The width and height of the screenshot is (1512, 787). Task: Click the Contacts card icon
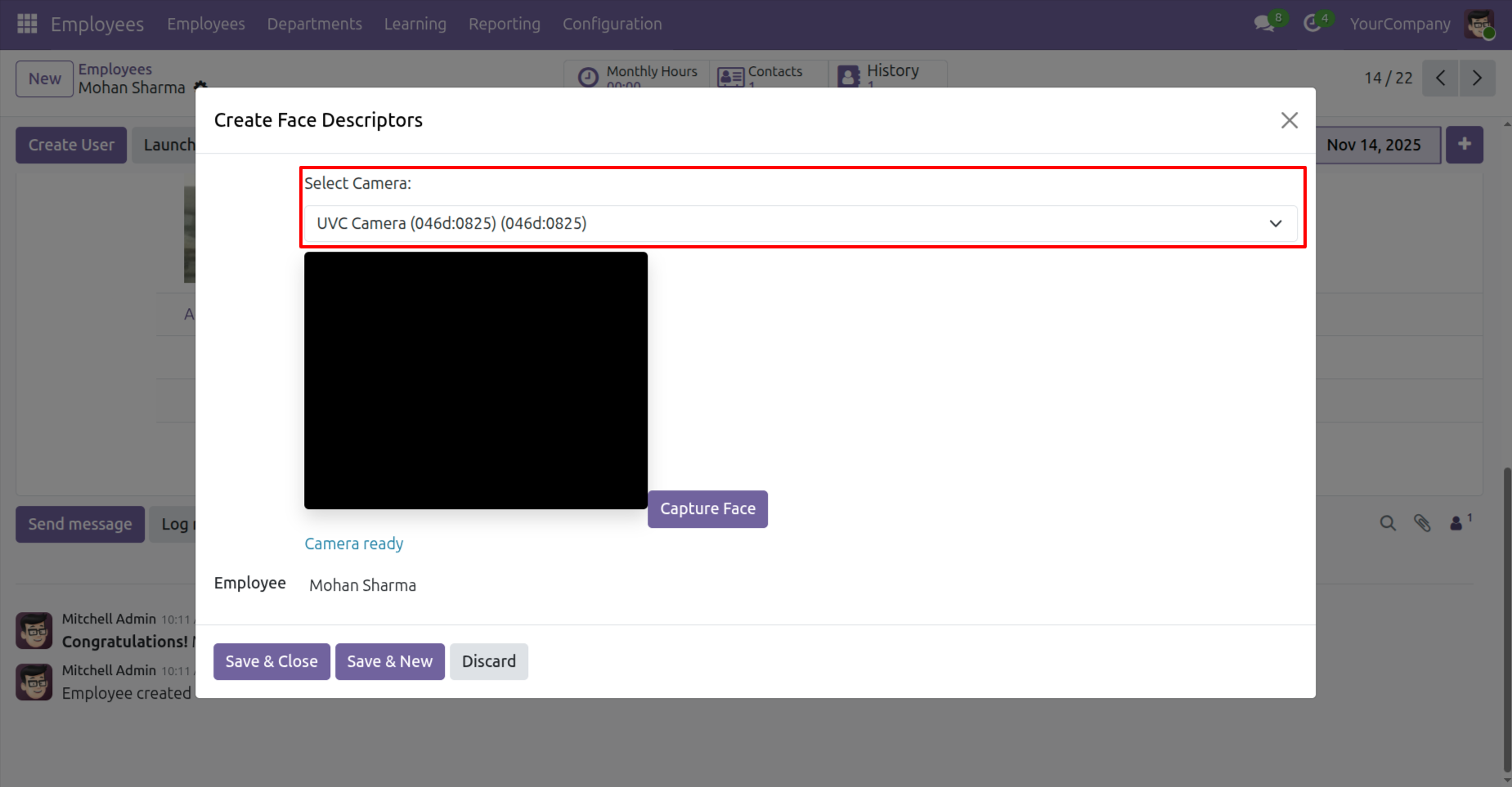(730, 77)
